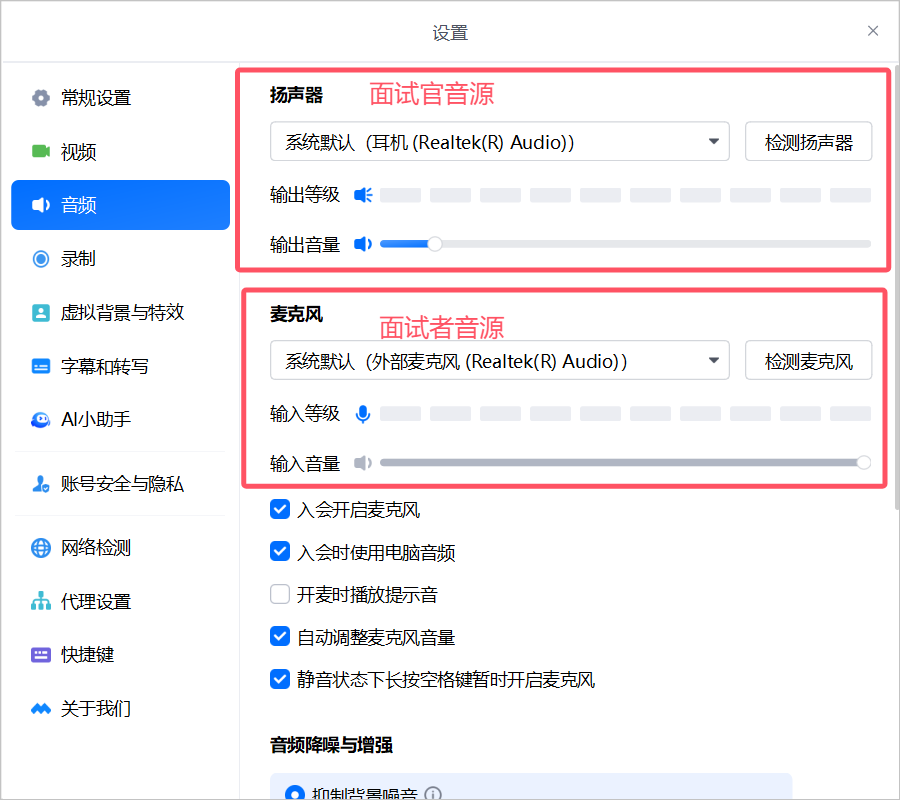Click the 字幕和转写 icon
Viewport: 900px width, 800px height.
coord(41,367)
